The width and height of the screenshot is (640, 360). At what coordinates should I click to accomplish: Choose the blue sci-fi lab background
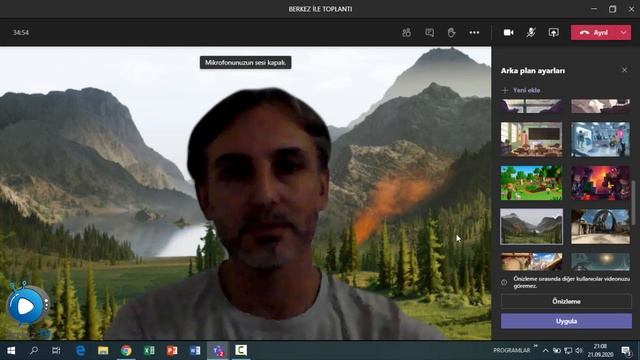coord(600,139)
